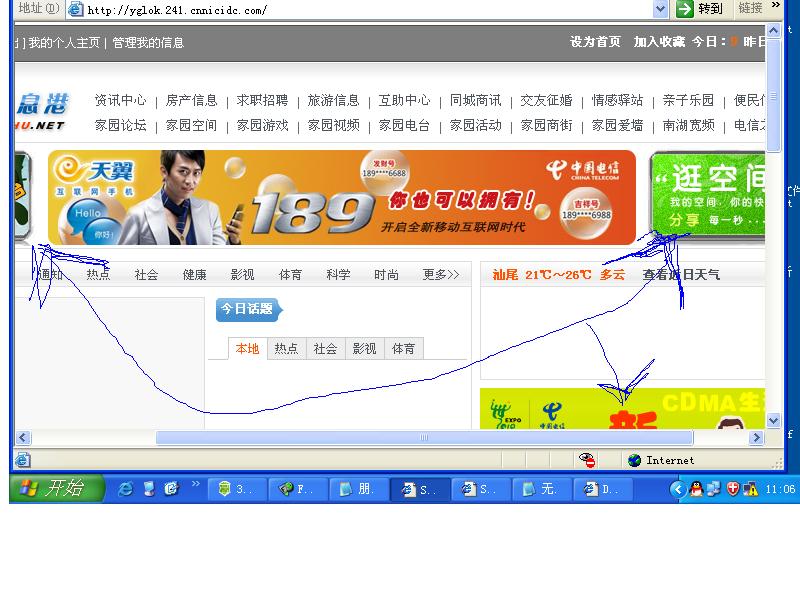Screen dimensions: 800x600
Task: Open 交友征婚 navigation item
Action: click(546, 100)
